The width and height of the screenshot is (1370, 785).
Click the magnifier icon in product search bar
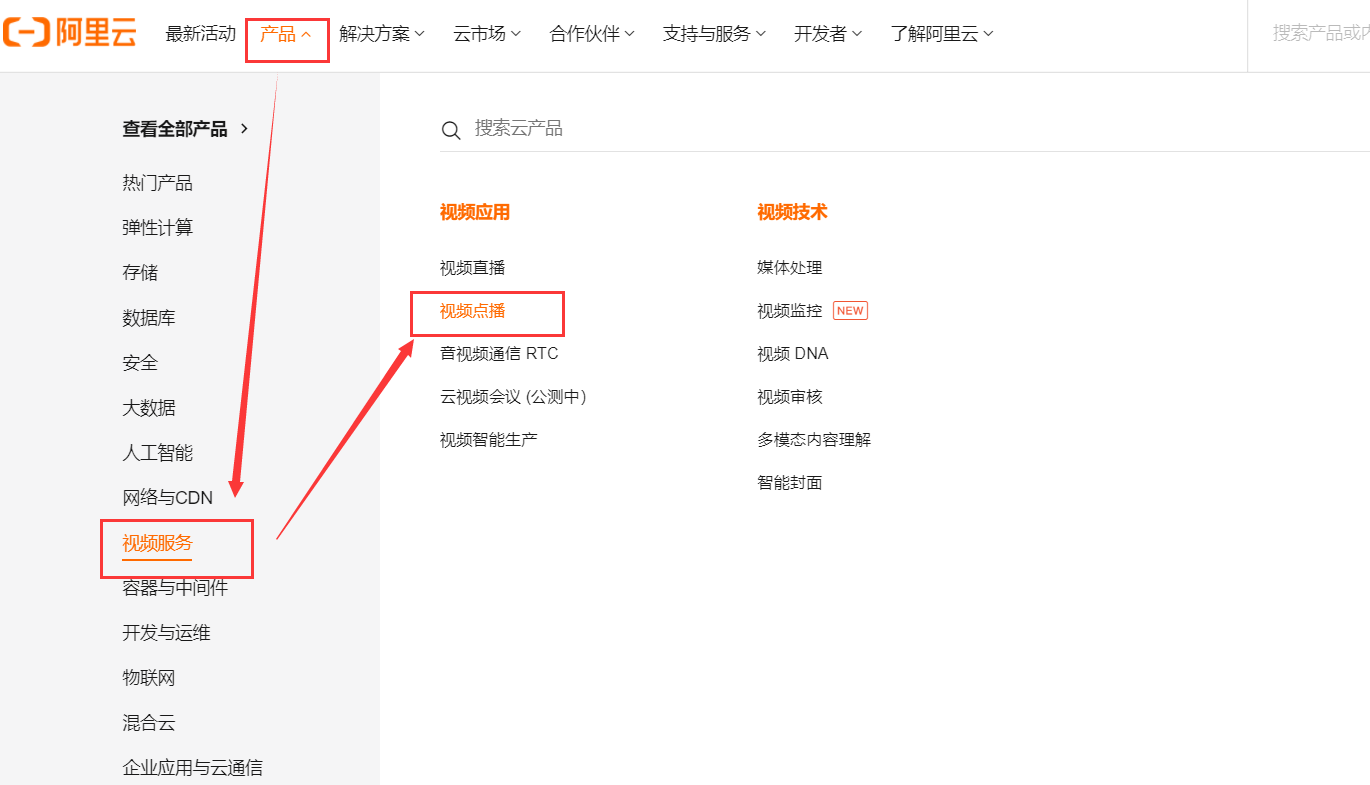(x=451, y=129)
